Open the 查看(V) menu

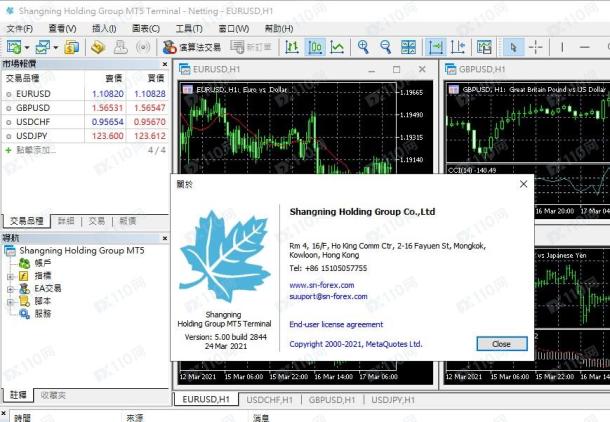coord(62,28)
